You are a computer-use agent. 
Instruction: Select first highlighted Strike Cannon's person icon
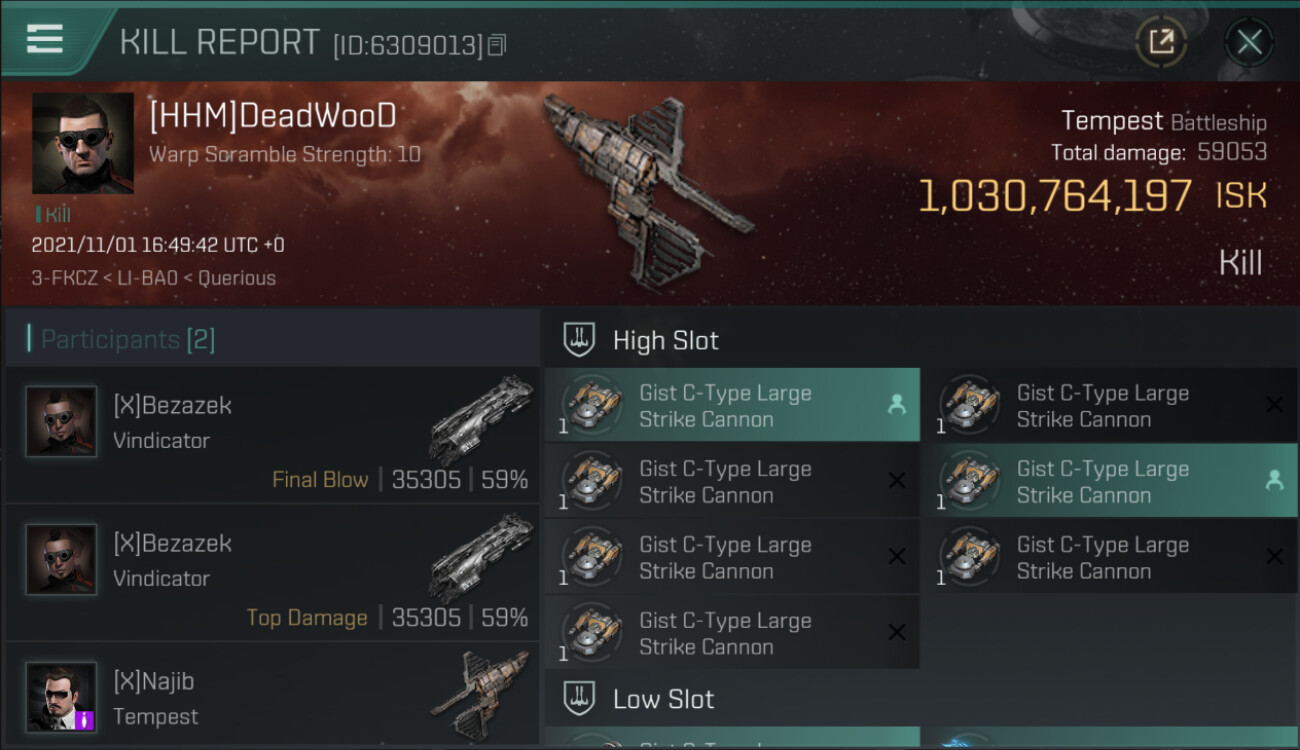[x=897, y=404]
